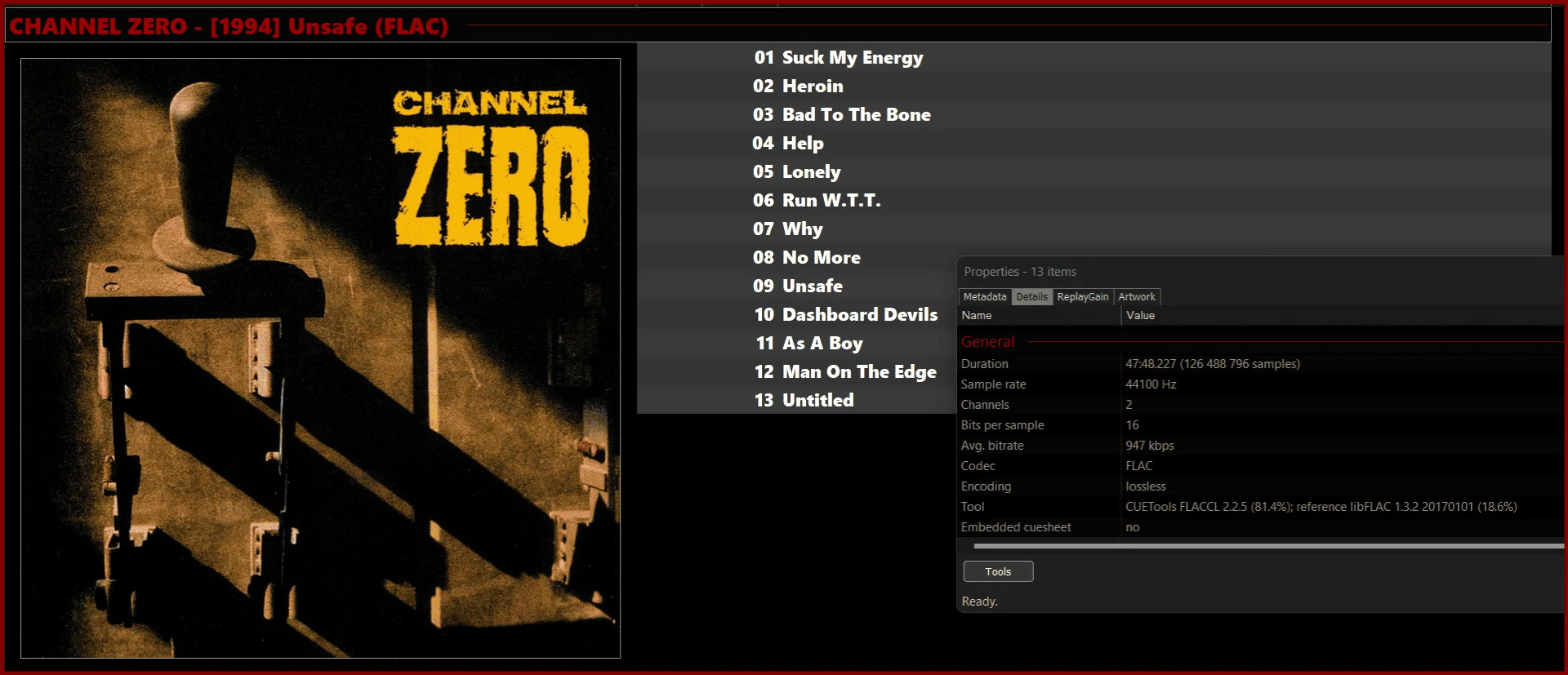
Task: Open the ReplayGain tab
Action: pyautogui.click(x=1083, y=297)
